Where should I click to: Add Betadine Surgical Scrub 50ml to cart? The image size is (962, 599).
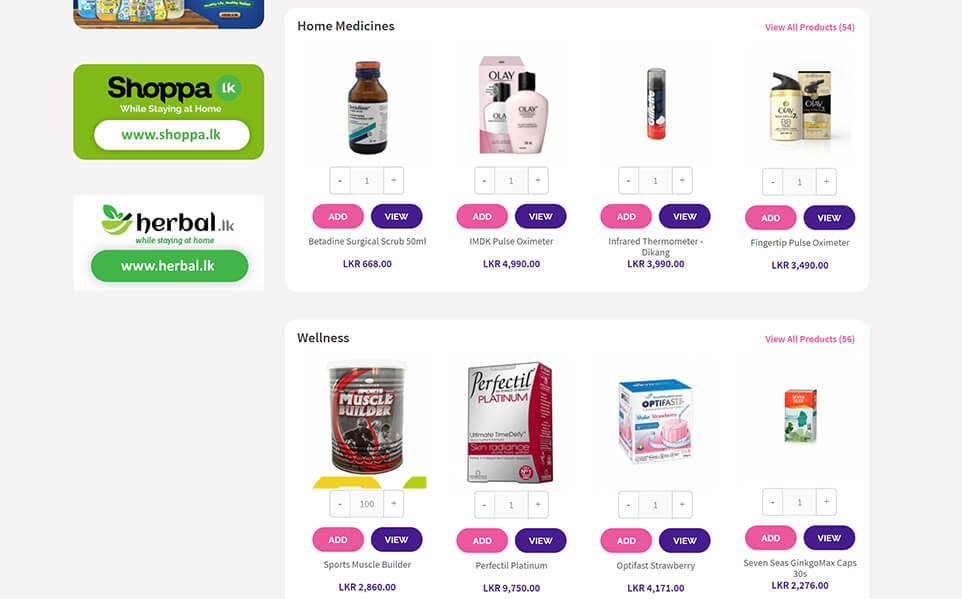337,217
